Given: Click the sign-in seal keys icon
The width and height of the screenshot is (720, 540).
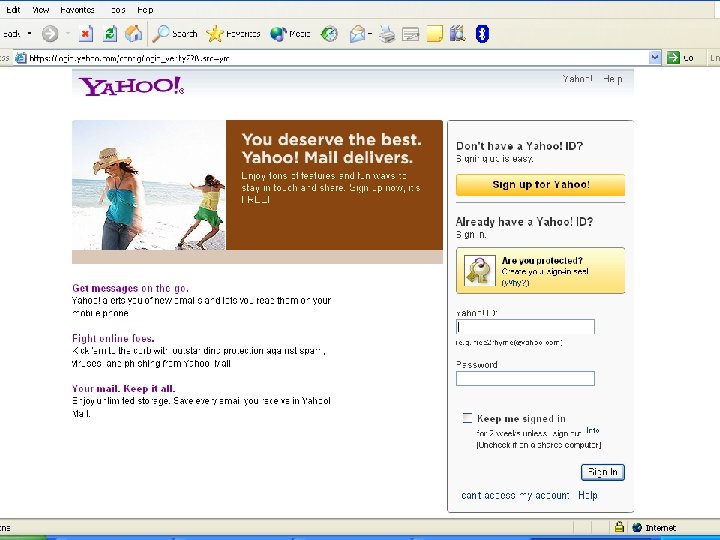Looking at the screenshot, I should point(479,271).
